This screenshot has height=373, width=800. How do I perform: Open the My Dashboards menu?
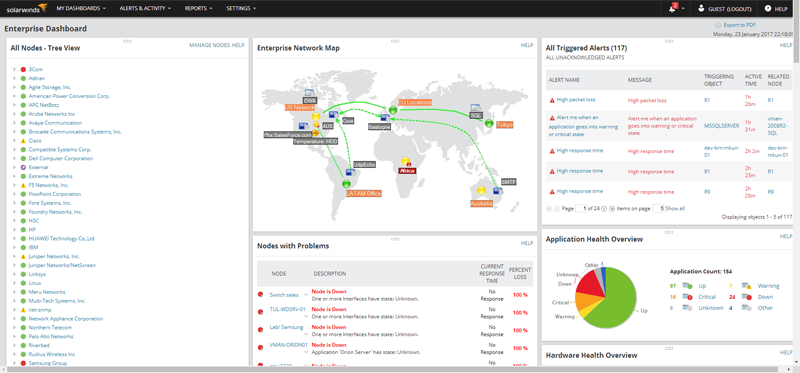click(x=81, y=9)
